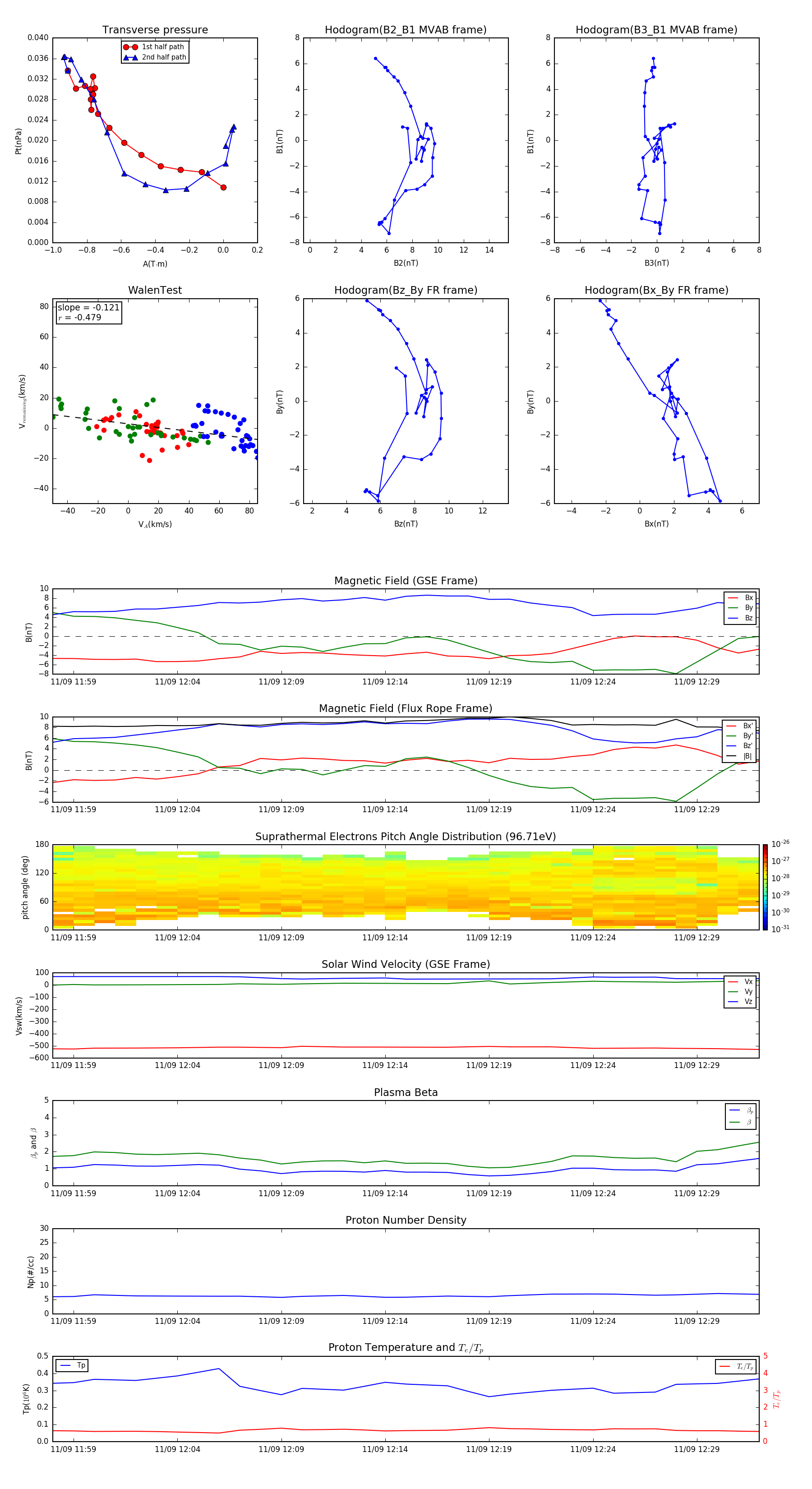Image resolution: width=812 pixels, height=1489 pixels.
Task: Click beta_p legend entry in Plasma Beta
Action: (x=741, y=1110)
